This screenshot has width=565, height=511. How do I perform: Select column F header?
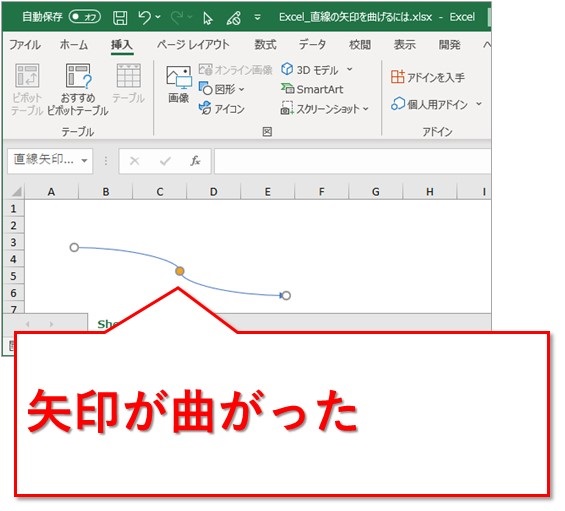point(322,192)
